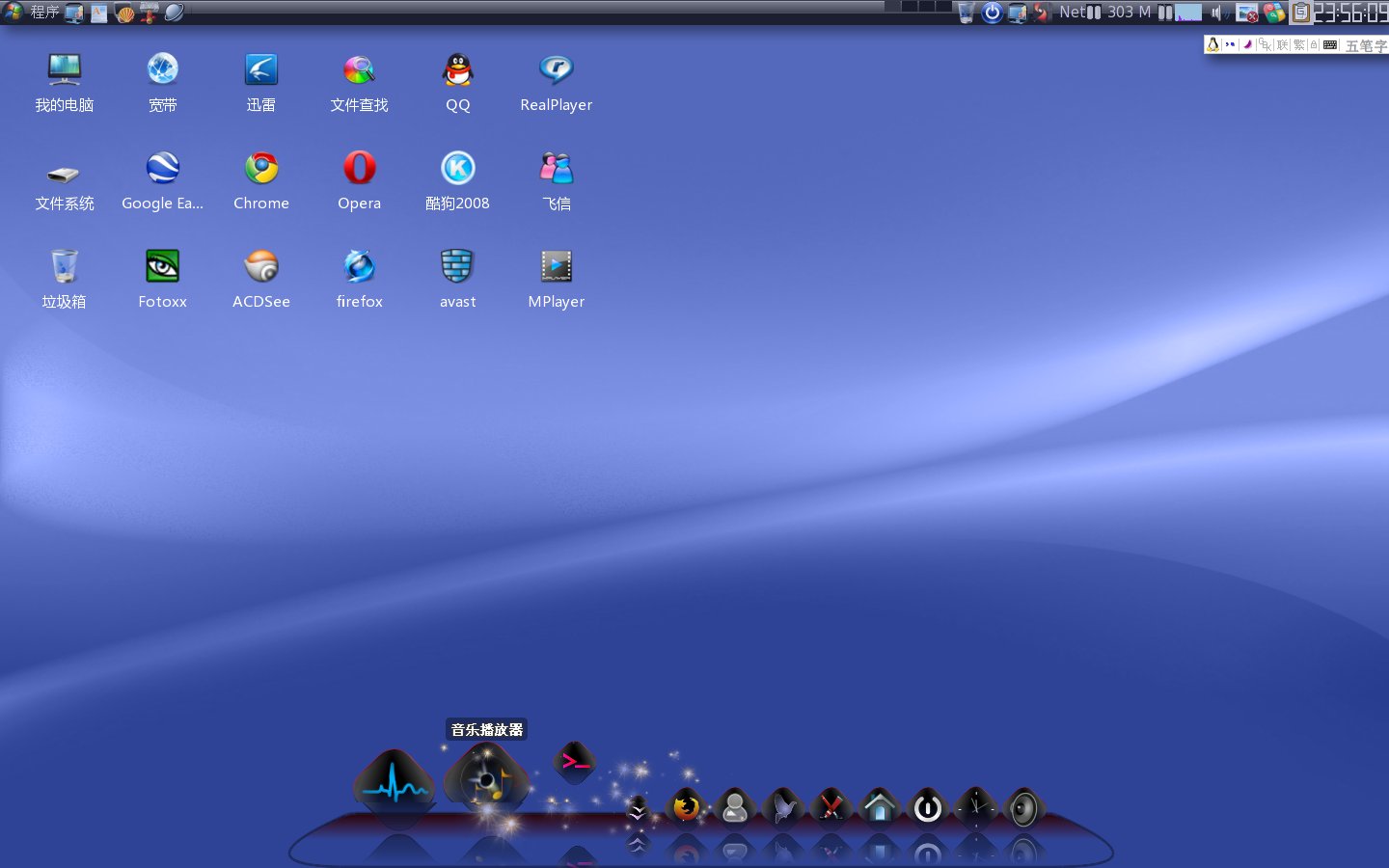This screenshot has height=868, width=1389.
Task: Toggle 繁 traditional Chinese on IME bar
Action: click(x=1298, y=44)
